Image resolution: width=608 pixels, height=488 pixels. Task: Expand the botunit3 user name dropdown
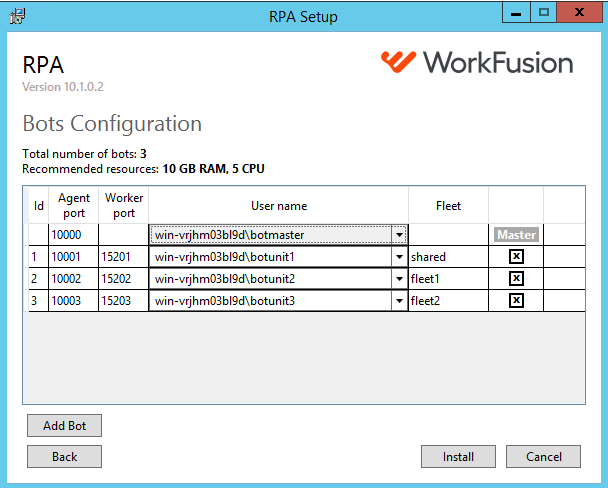(399, 301)
